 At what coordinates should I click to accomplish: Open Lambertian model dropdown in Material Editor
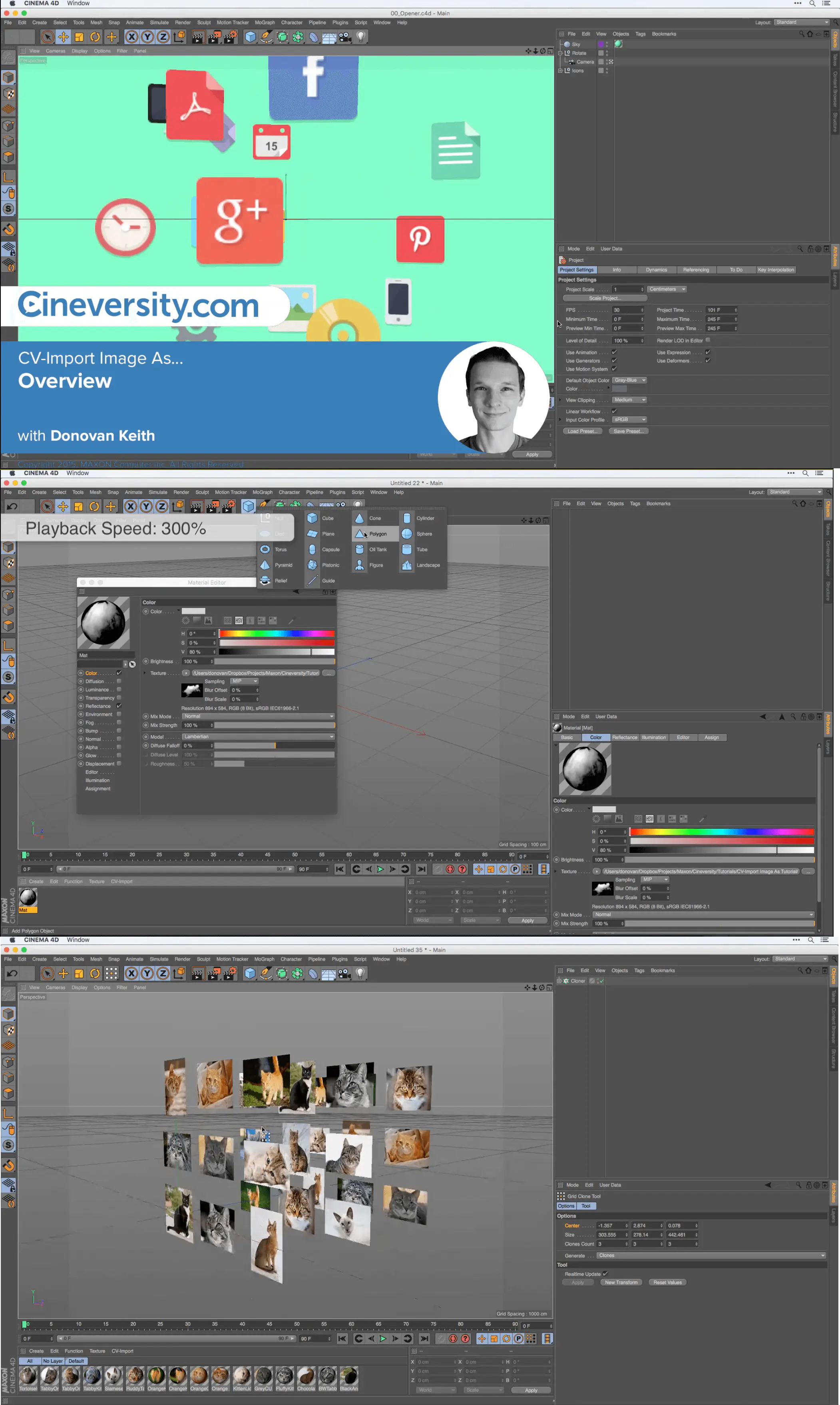point(258,737)
